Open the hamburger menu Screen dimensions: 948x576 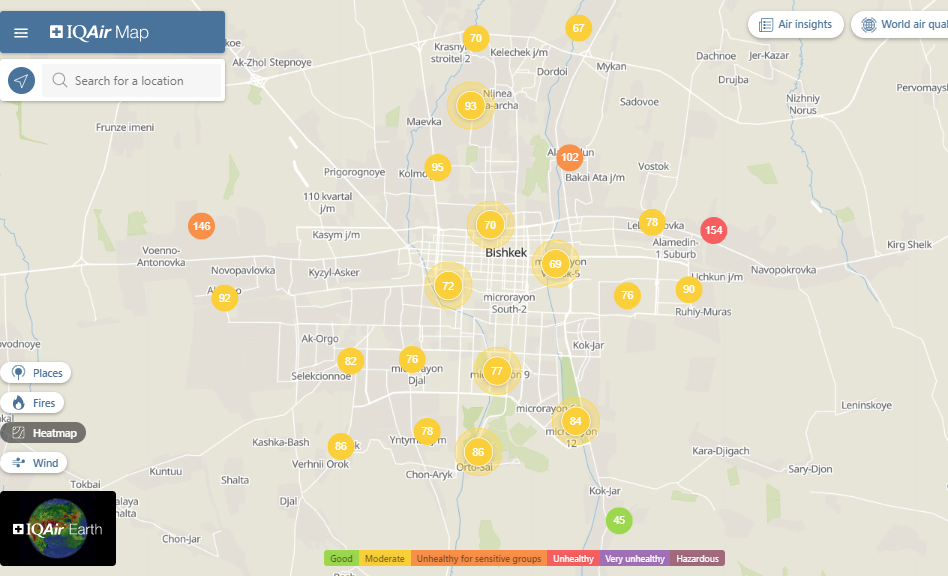[21, 33]
